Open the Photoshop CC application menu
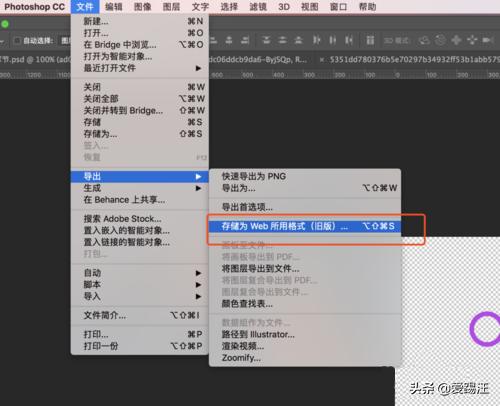500x406 pixels. pyautogui.click(x=35, y=7)
